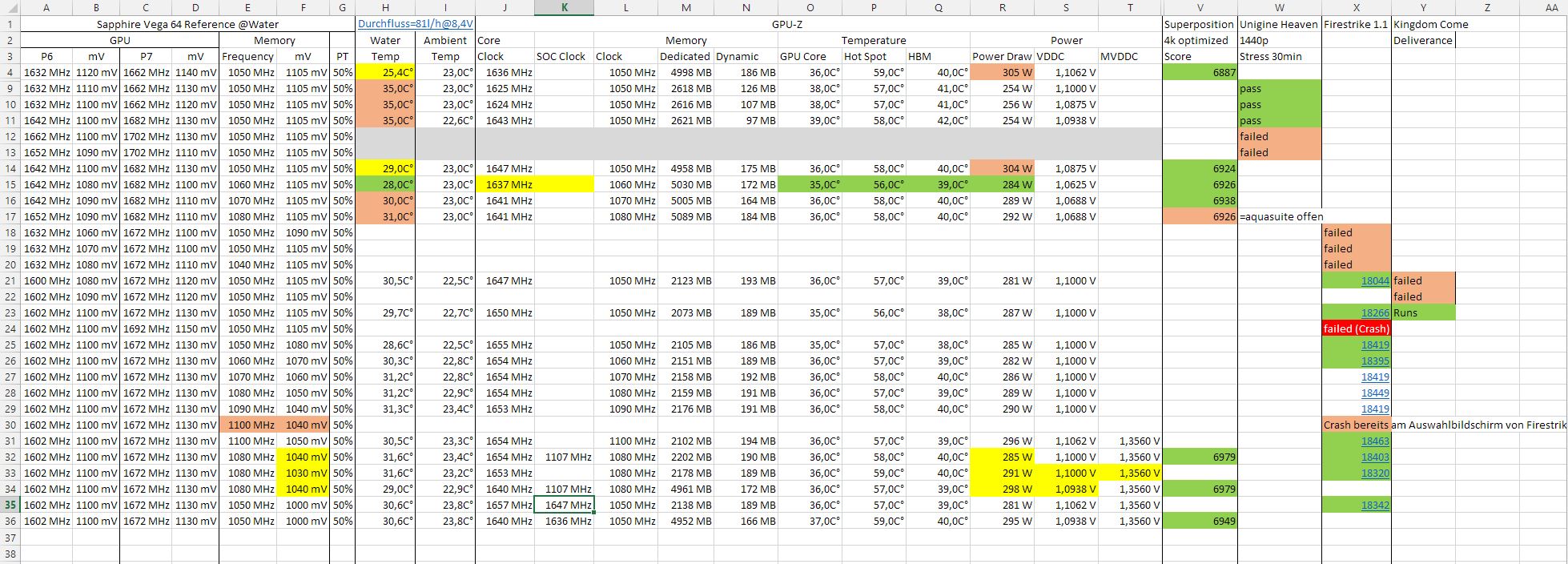Select the '=aquasuite offen' cell
1568x564 pixels.
click(x=1280, y=216)
